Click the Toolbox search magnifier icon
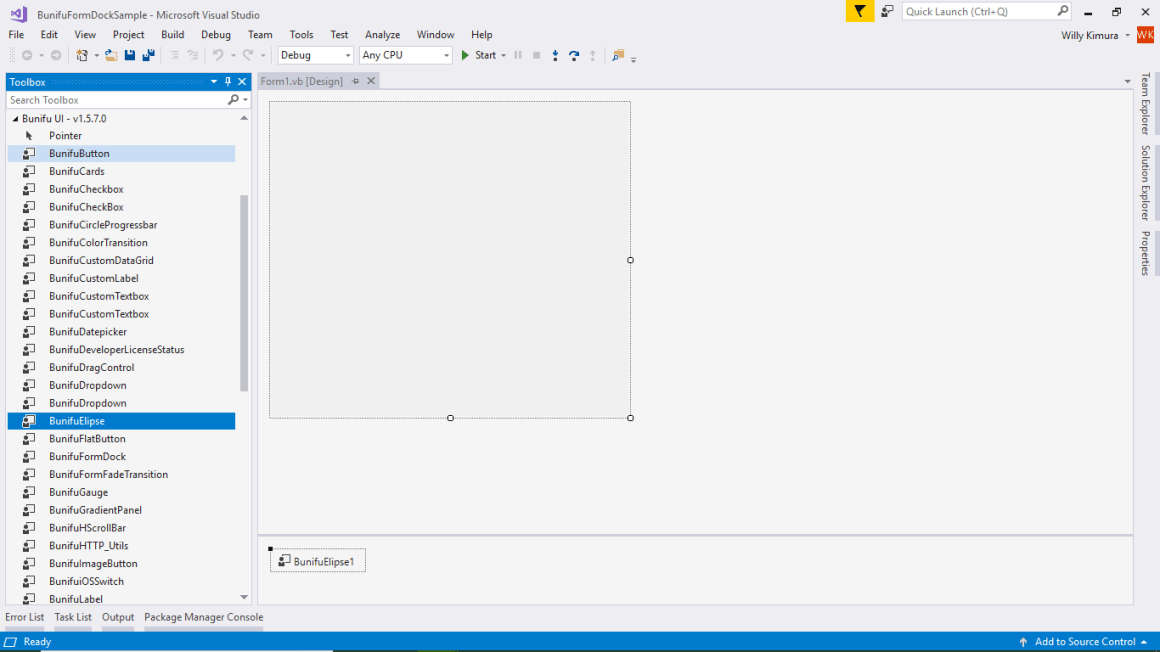 [x=234, y=100]
